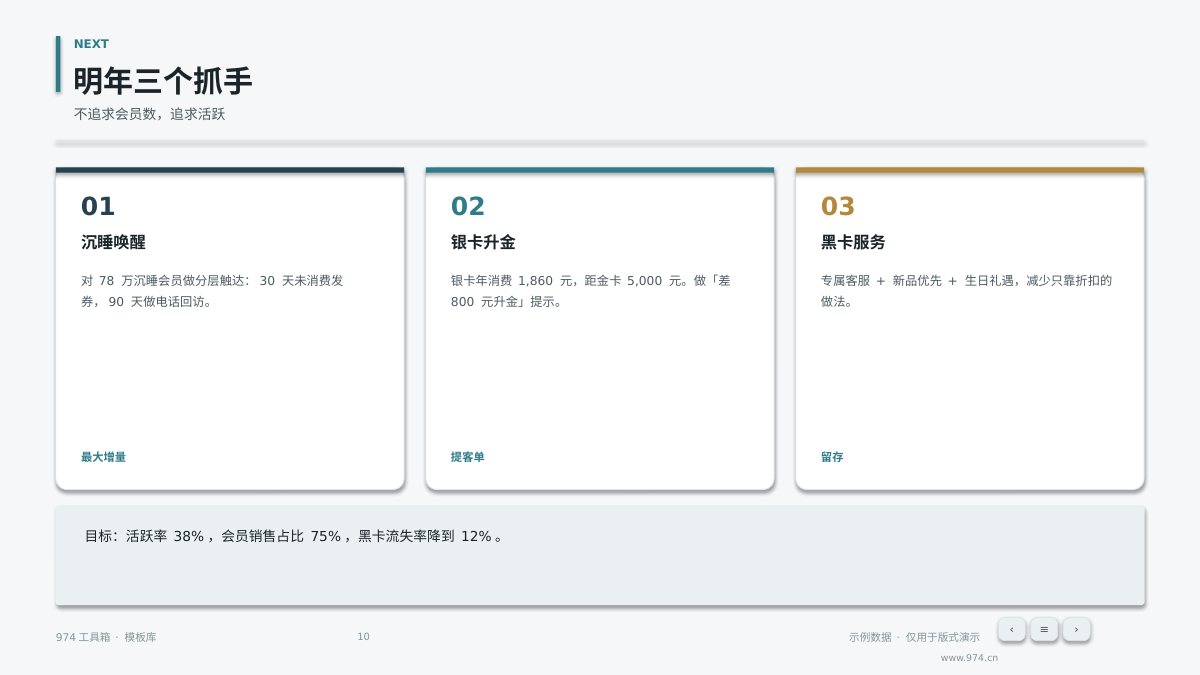Click the 提客单 tag
Viewport: 1200px width, 675px height.
tap(467, 457)
